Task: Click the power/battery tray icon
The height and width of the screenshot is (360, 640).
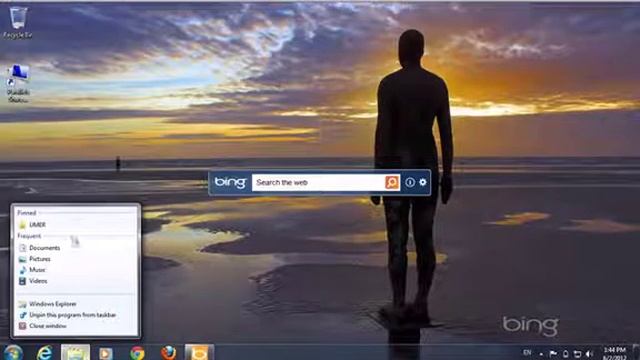Action: click(x=566, y=354)
